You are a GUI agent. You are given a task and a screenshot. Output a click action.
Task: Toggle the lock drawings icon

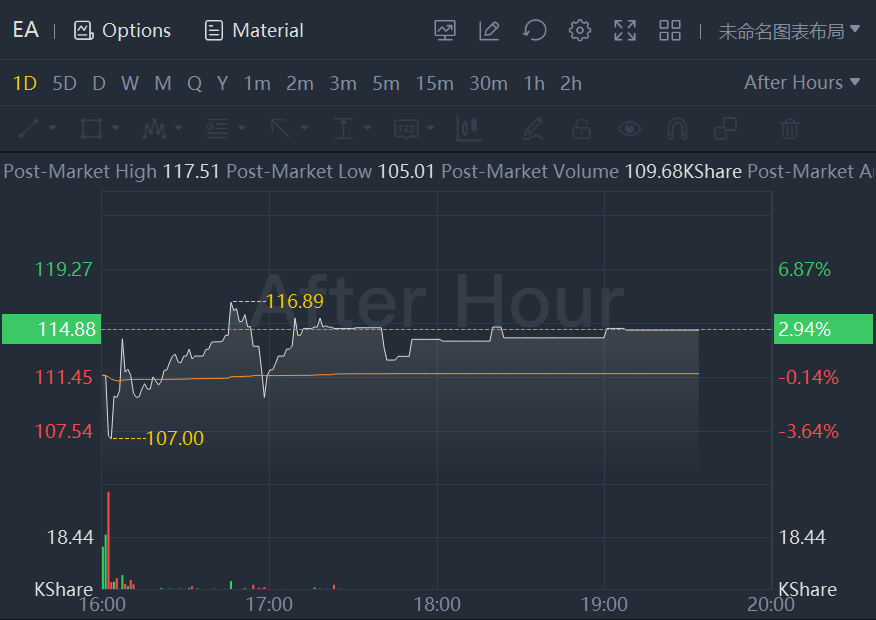tap(581, 129)
